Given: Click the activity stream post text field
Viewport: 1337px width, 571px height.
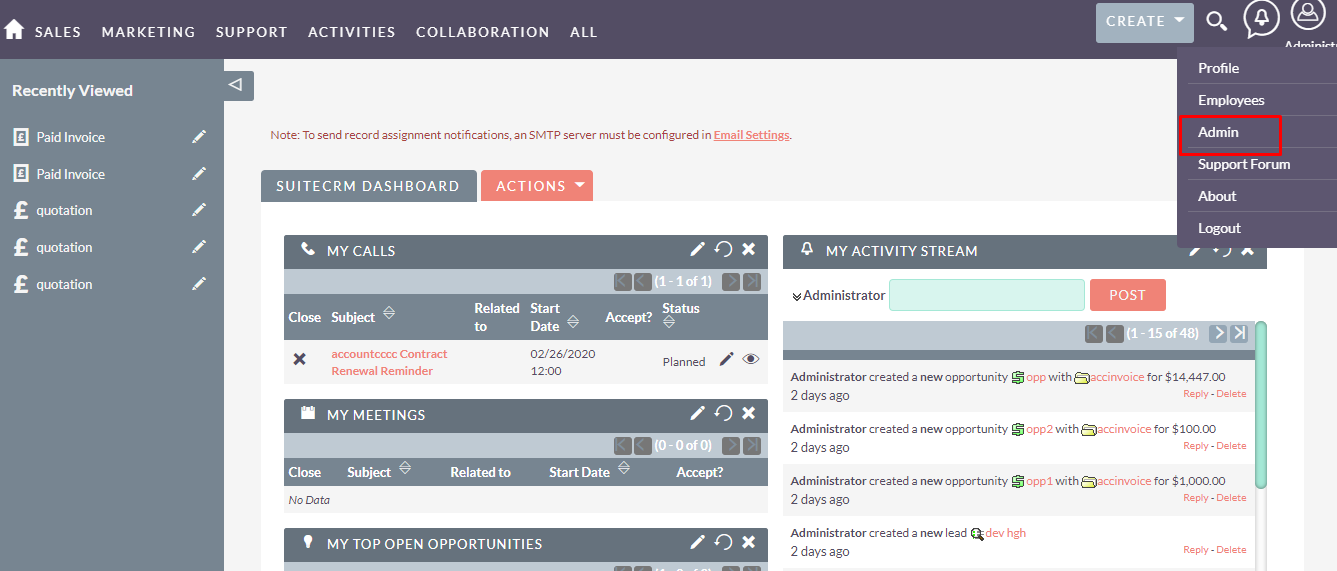Looking at the screenshot, I should [x=987, y=295].
